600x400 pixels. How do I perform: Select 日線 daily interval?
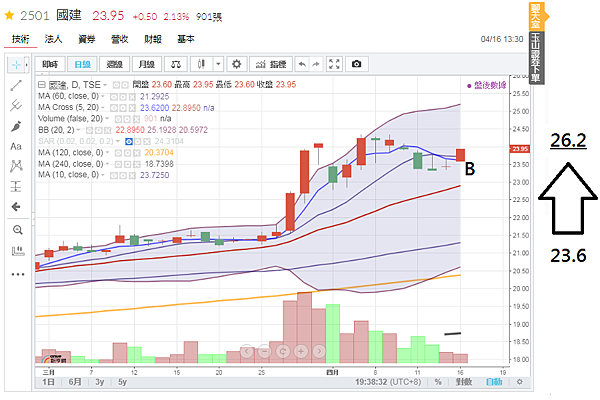pyautogui.click(x=82, y=64)
